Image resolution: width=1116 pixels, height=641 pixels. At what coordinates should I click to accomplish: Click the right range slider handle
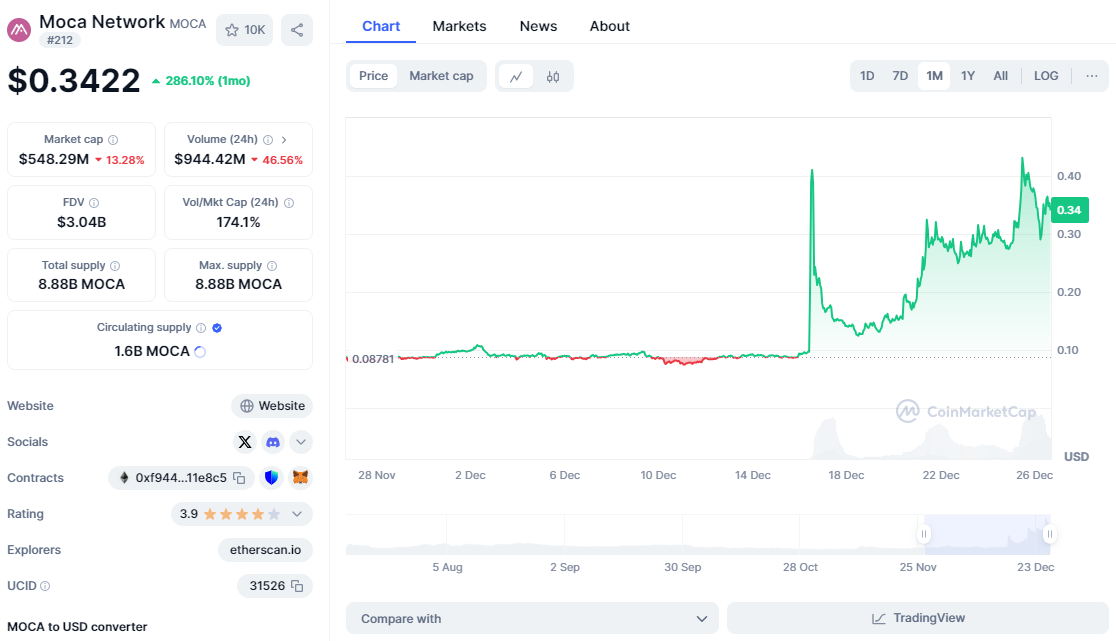pos(1050,534)
